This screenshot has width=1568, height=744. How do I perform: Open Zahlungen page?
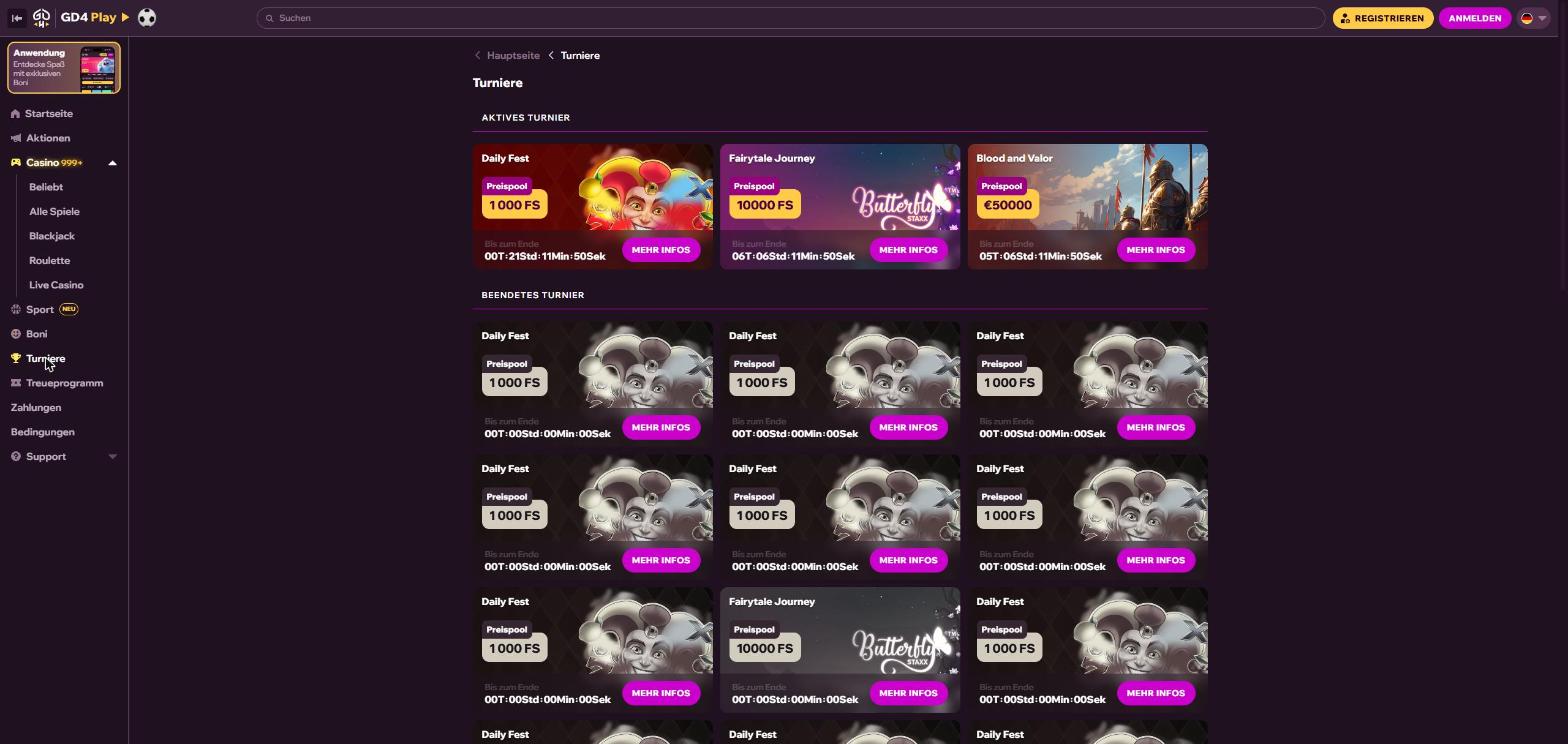pyautogui.click(x=36, y=408)
